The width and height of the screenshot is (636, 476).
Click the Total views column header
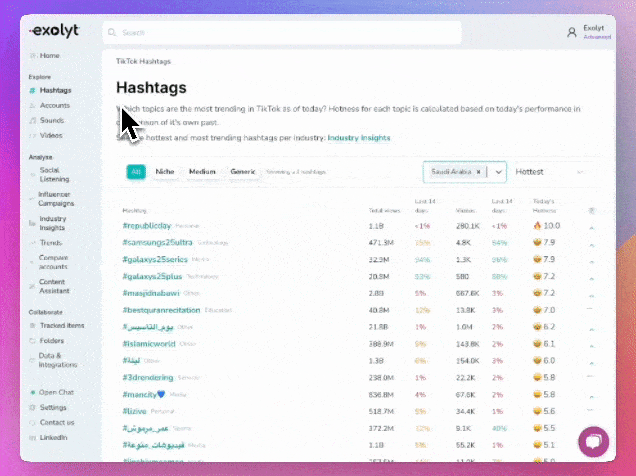tap(385, 210)
